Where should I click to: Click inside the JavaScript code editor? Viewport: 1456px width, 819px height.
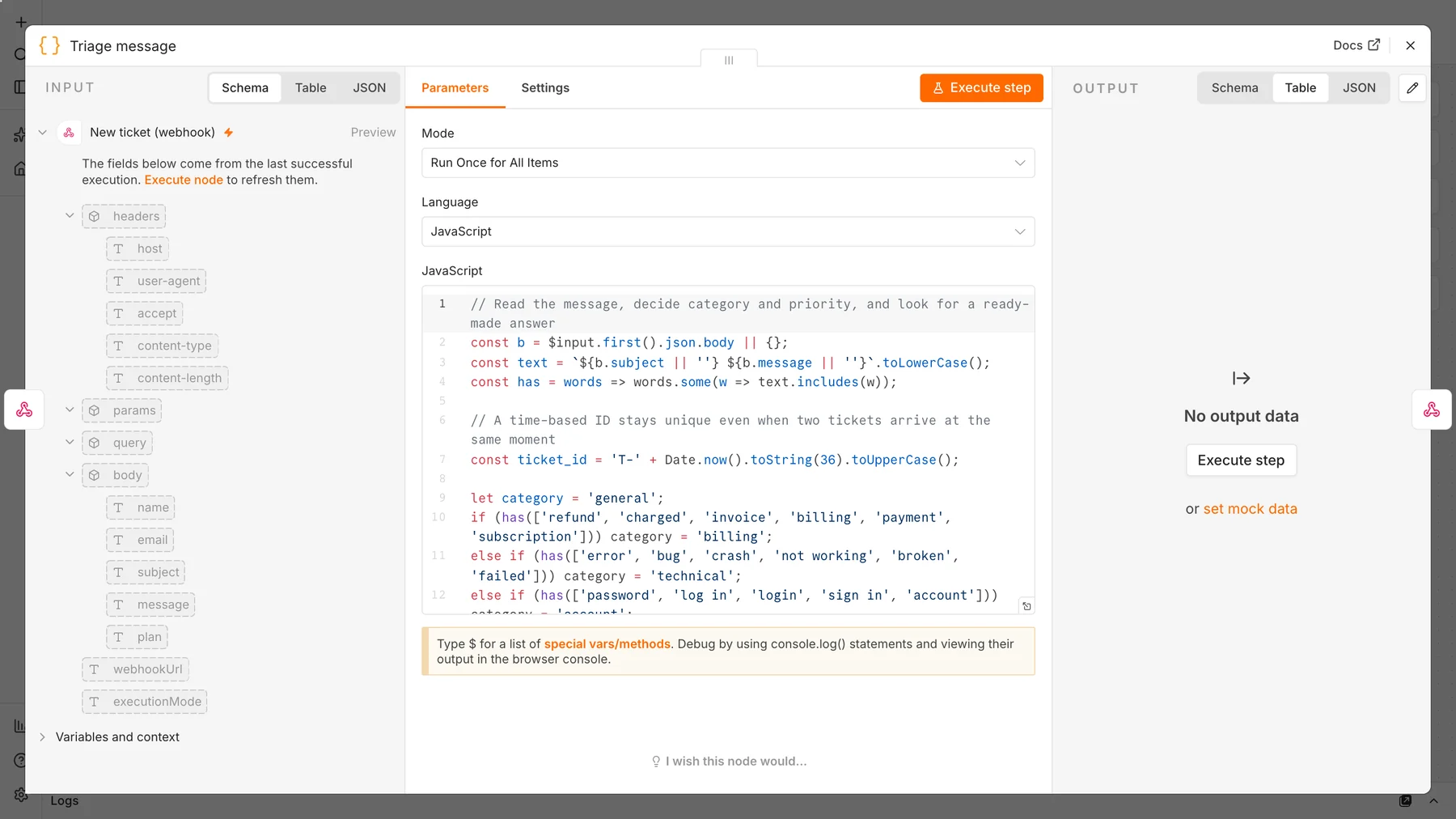pyautogui.click(x=728, y=450)
